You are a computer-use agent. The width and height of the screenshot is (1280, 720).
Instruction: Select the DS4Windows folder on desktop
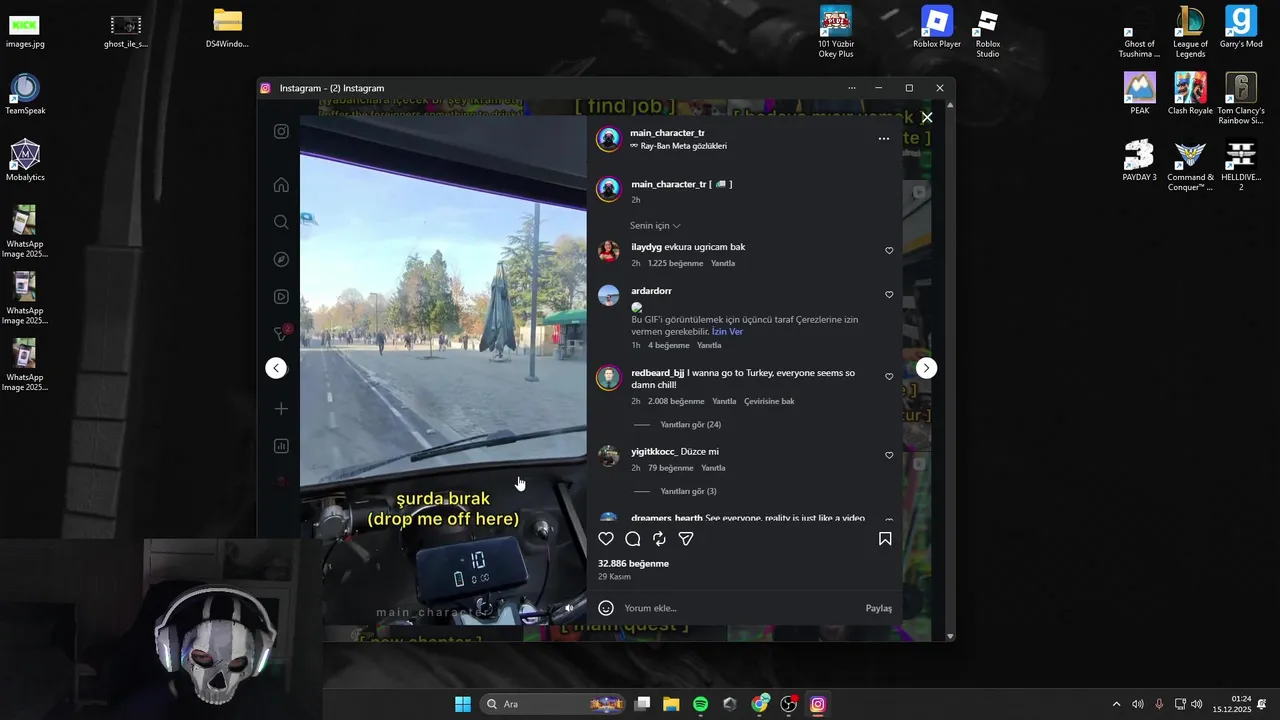pos(227,28)
